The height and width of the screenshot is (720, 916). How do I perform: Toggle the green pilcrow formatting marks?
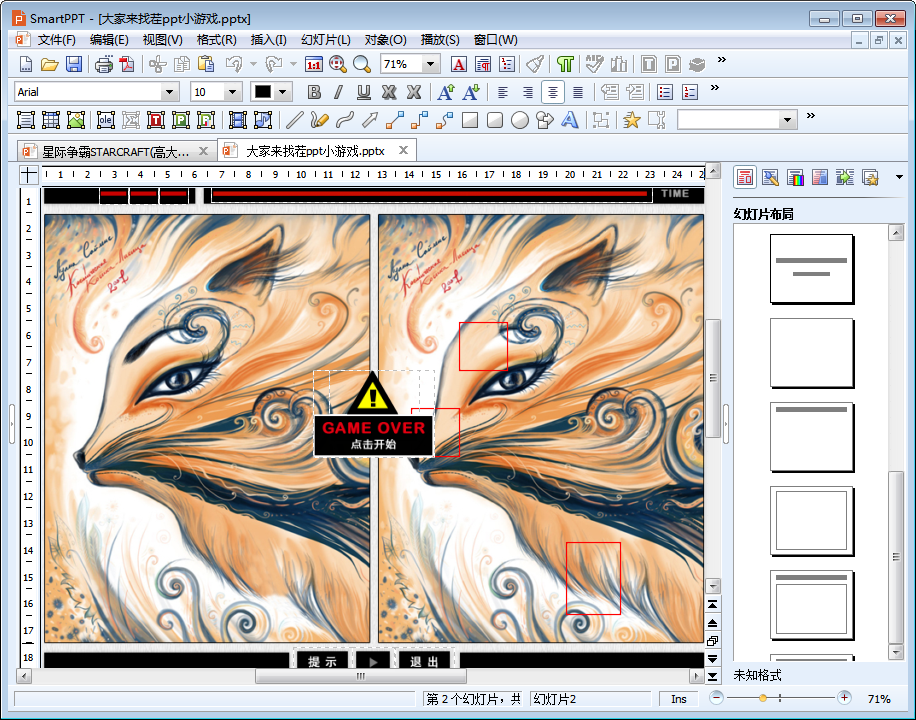pyautogui.click(x=565, y=64)
